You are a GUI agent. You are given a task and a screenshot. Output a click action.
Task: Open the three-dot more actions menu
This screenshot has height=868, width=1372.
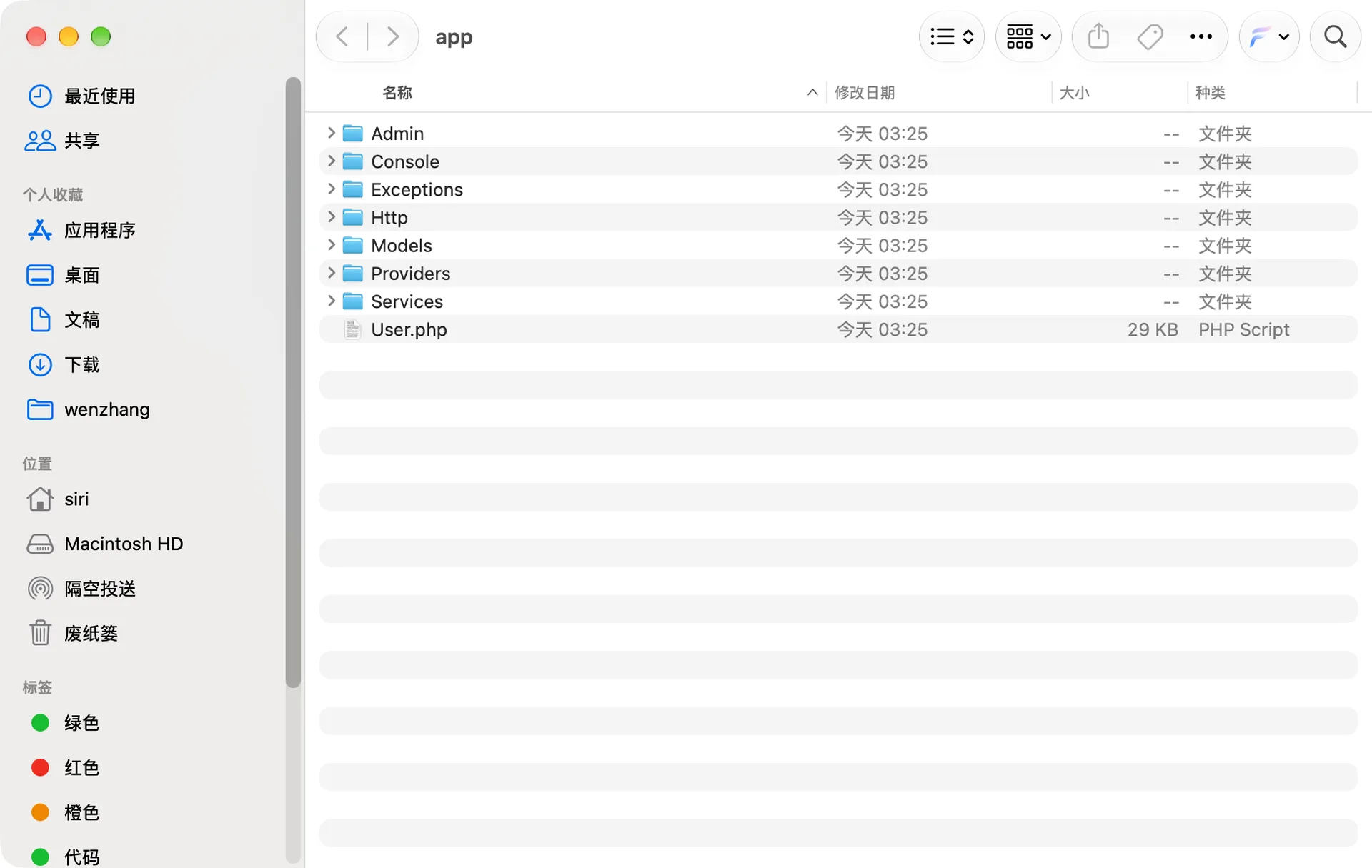pos(1201,36)
